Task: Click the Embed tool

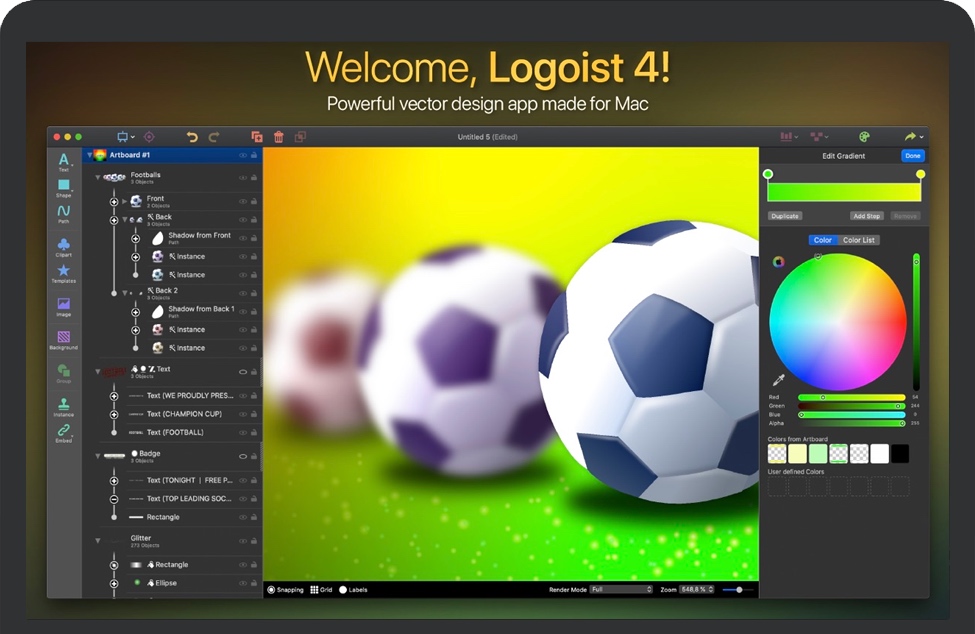Action: pyautogui.click(x=63, y=433)
